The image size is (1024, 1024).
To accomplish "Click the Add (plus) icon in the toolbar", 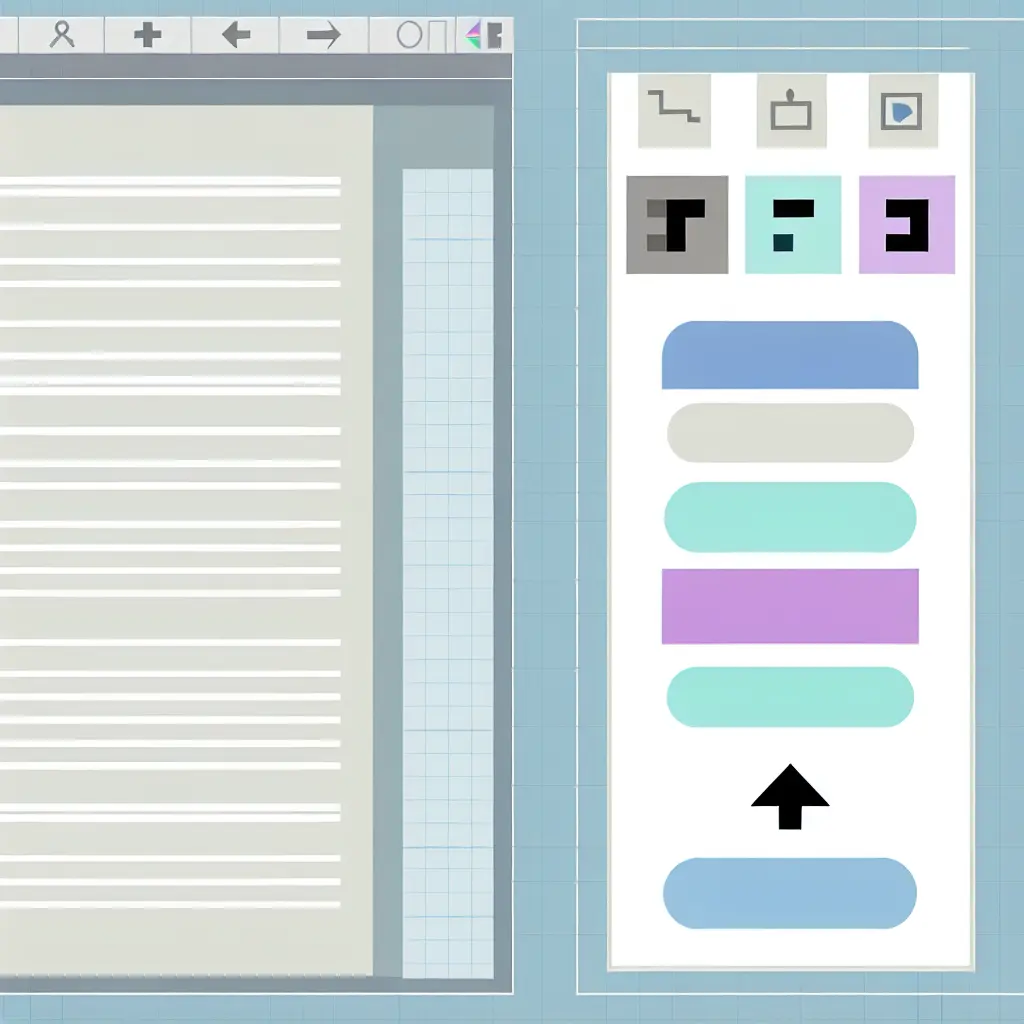I will point(148,33).
